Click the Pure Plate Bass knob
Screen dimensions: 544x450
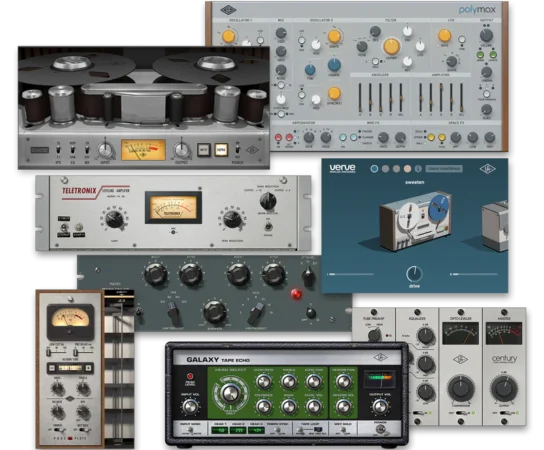[x=57, y=389]
